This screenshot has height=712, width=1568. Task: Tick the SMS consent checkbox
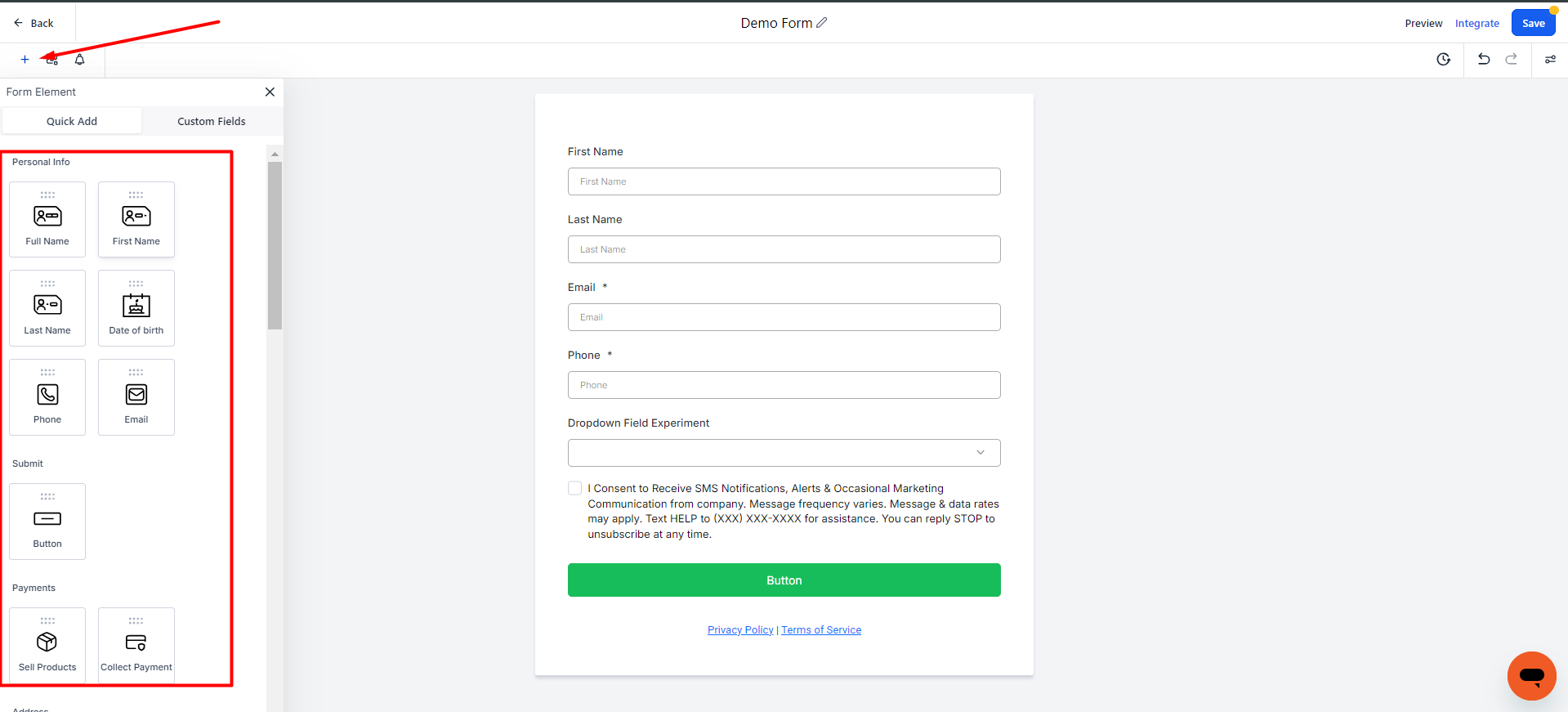[x=575, y=488]
